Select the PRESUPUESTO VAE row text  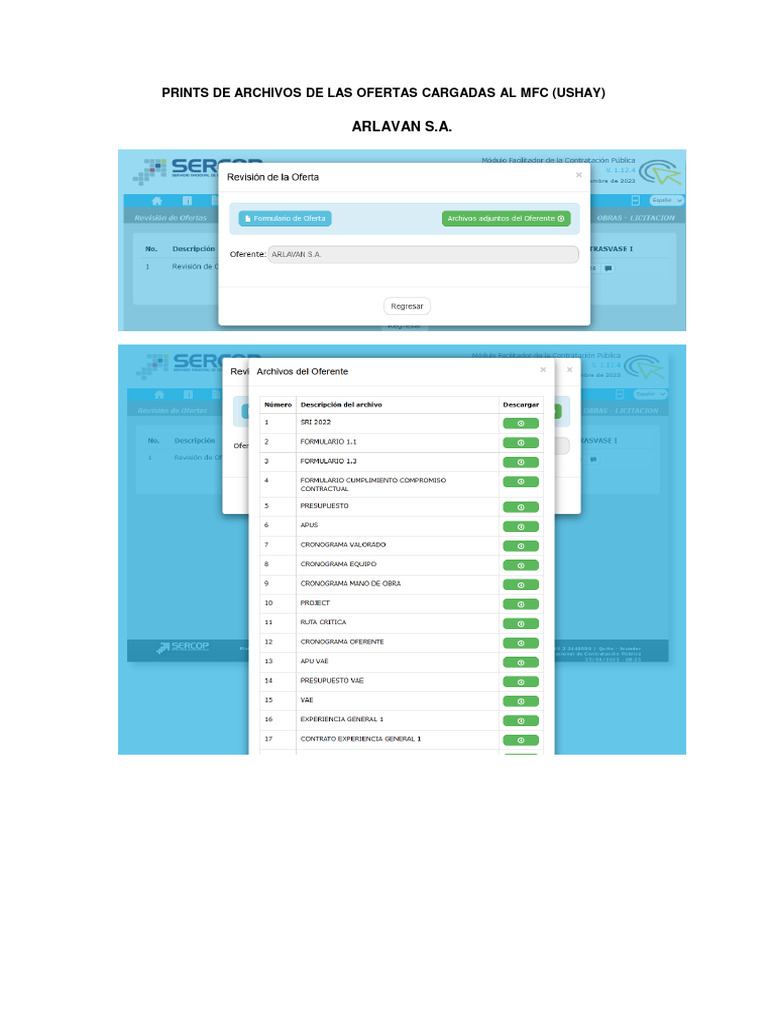[x=332, y=680]
